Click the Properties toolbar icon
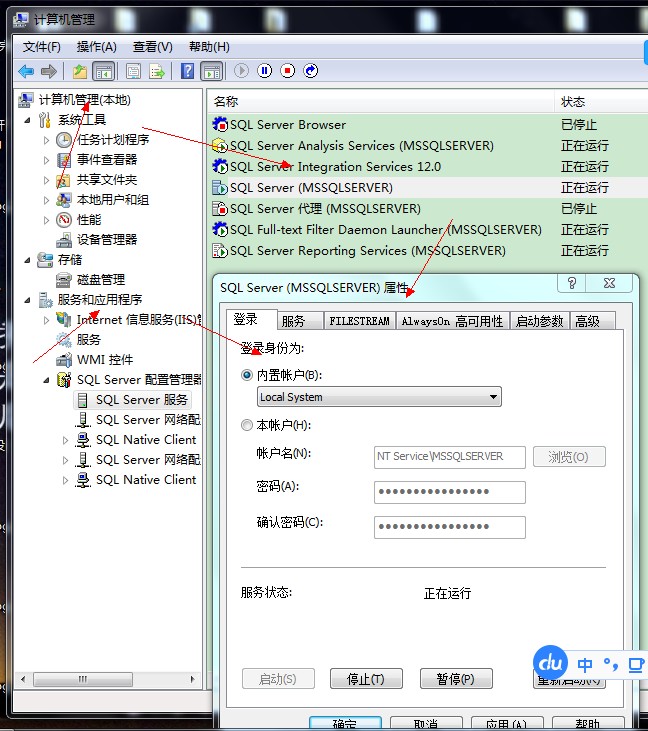 point(133,71)
